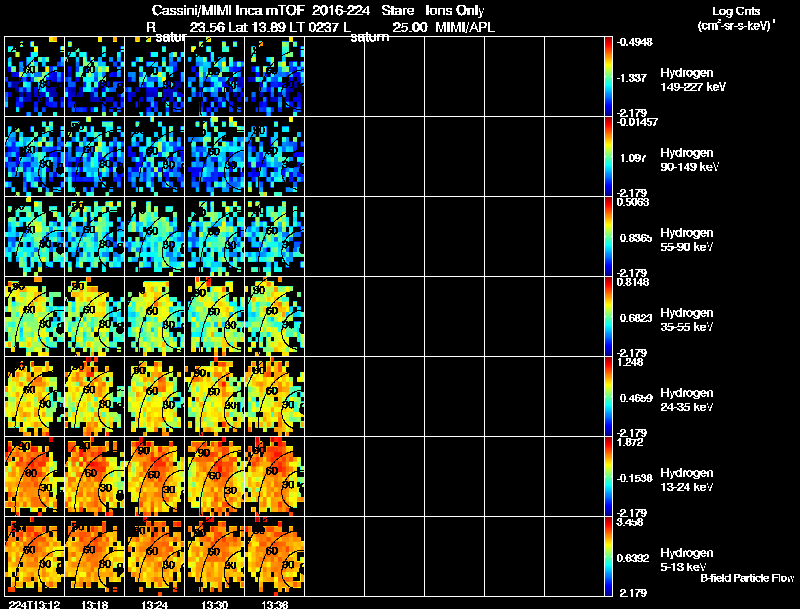Pick the 55-90 keV image at 13:36
This screenshot has height=609, width=800.
point(275,237)
